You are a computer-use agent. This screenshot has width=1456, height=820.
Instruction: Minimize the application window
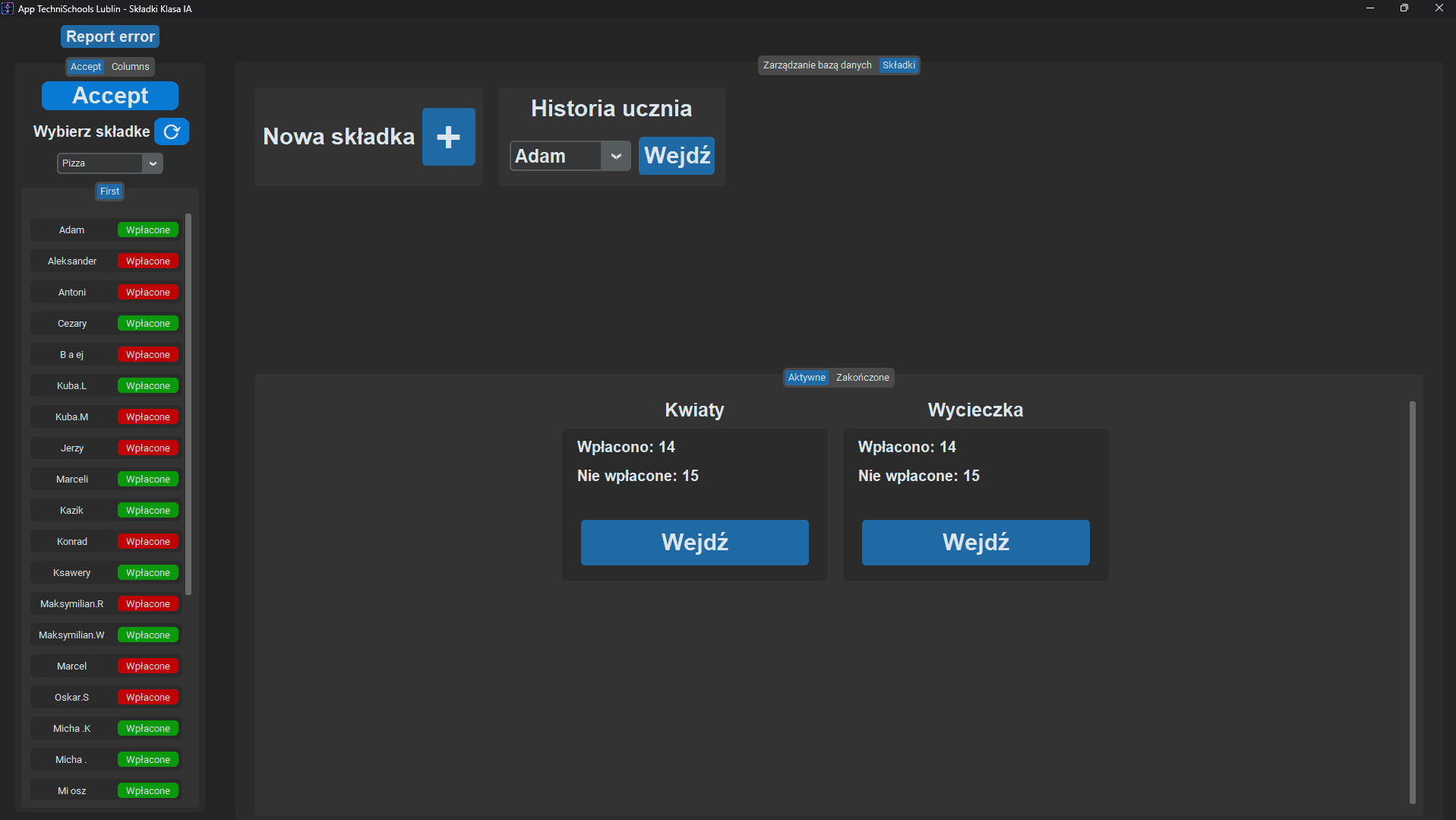click(x=1370, y=8)
